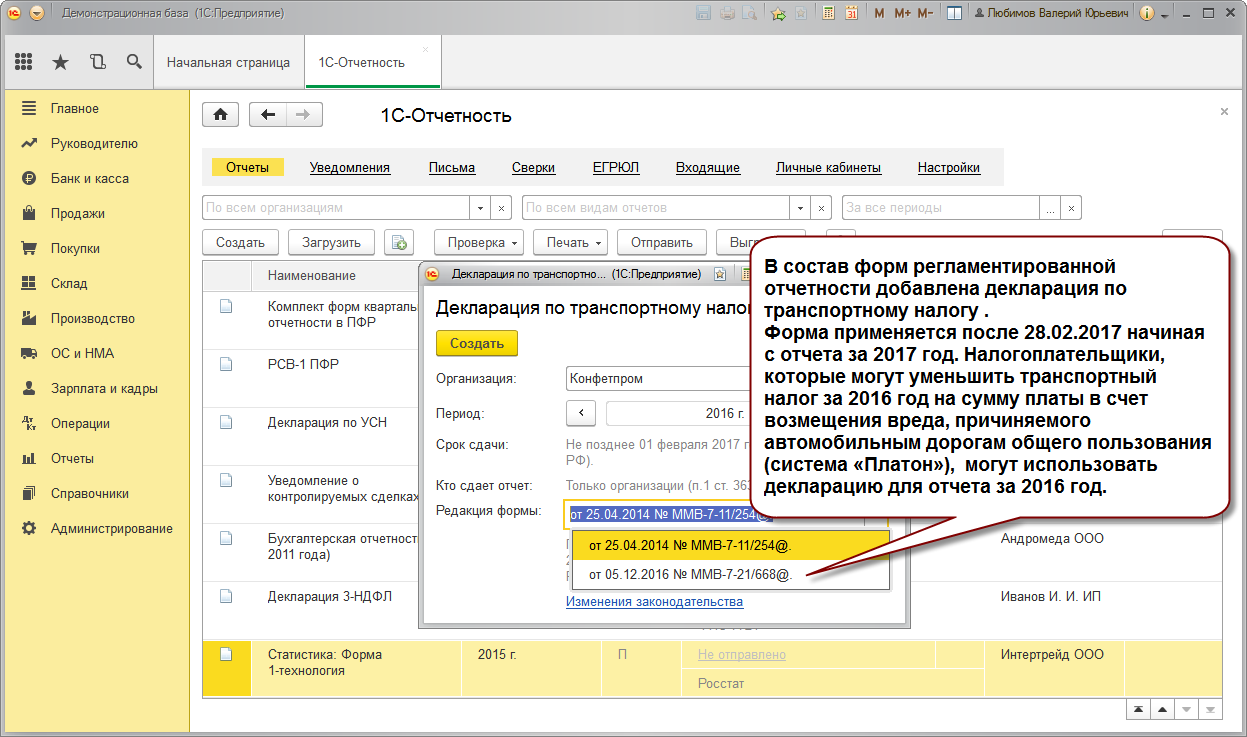Open the information icon in title bar
The width and height of the screenshot is (1247, 737).
point(1147,13)
